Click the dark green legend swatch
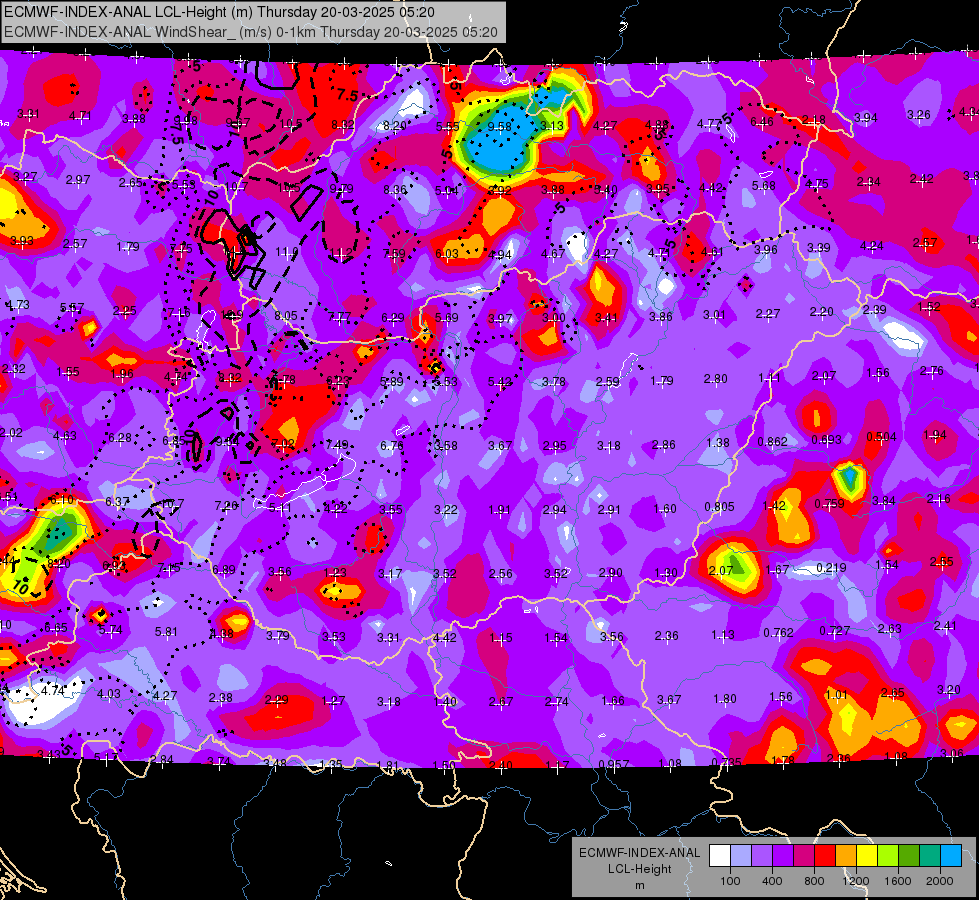The height and width of the screenshot is (900, 979). tap(909, 856)
